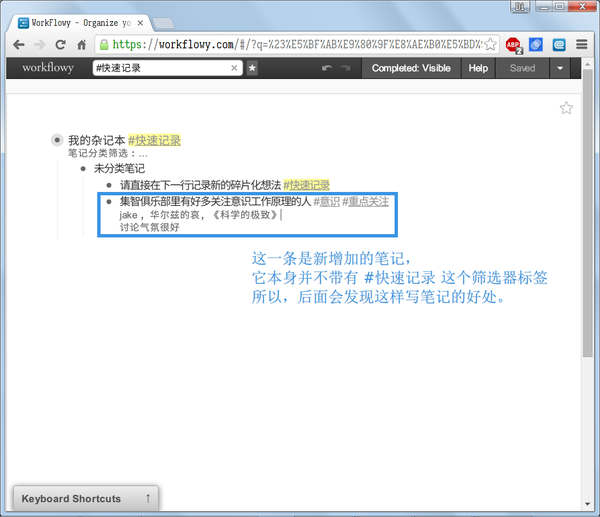Click the #意识 tag link
600x517 pixels.
click(326, 202)
